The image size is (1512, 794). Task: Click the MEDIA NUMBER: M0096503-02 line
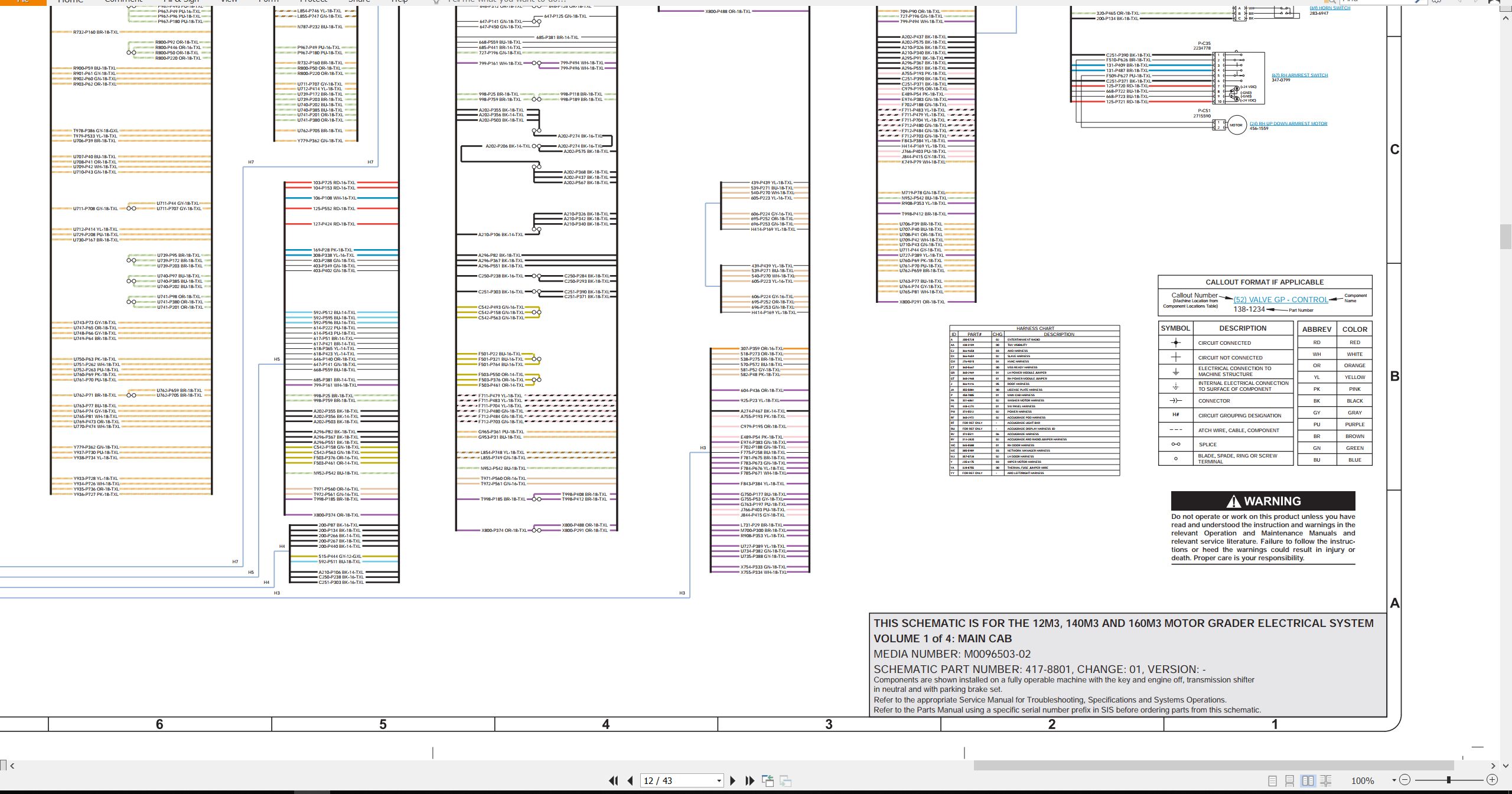pyautogui.click(x=952, y=654)
